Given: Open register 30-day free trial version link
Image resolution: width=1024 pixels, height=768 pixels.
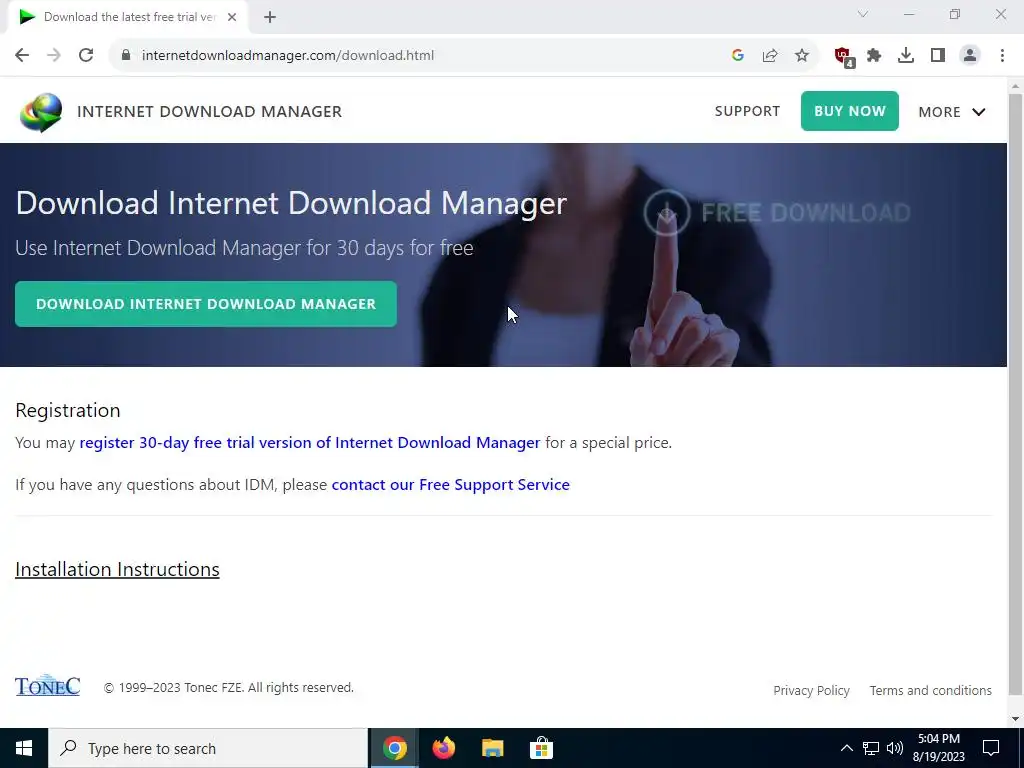Looking at the screenshot, I should click(310, 443).
